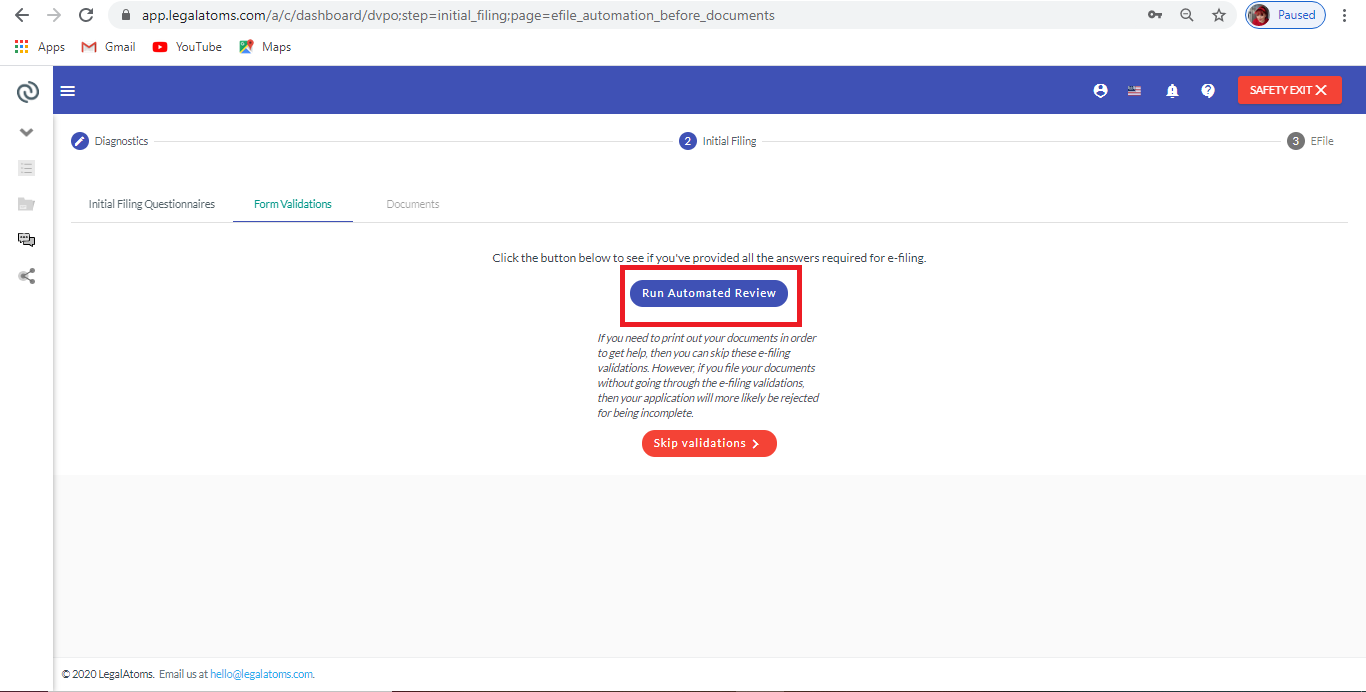Viewport: 1366px width, 692px height.
Task: Open the Chrome three-dot menu
Action: pos(1345,15)
